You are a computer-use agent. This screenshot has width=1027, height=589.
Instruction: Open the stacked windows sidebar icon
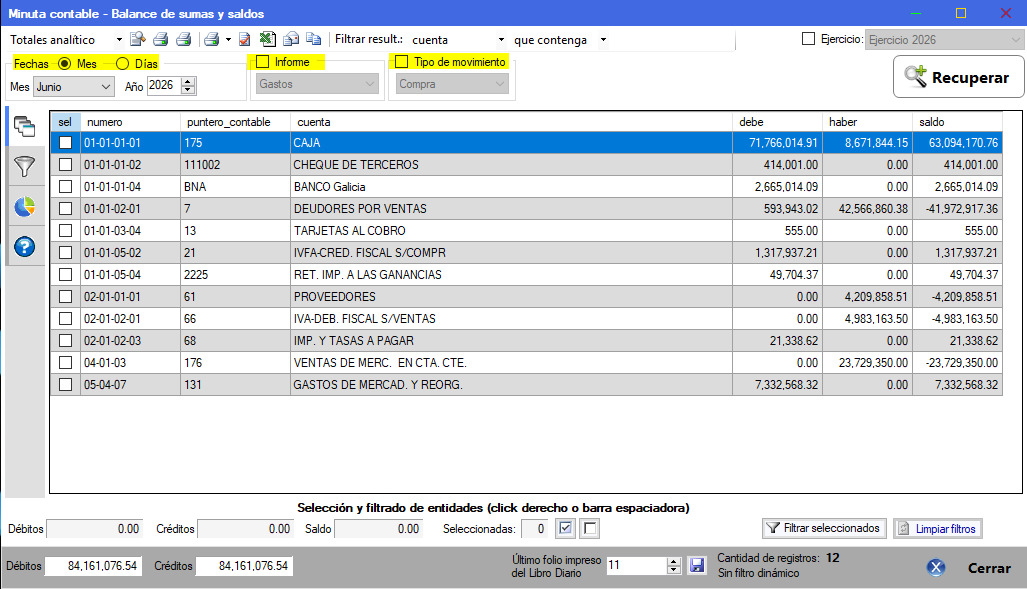[25, 126]
